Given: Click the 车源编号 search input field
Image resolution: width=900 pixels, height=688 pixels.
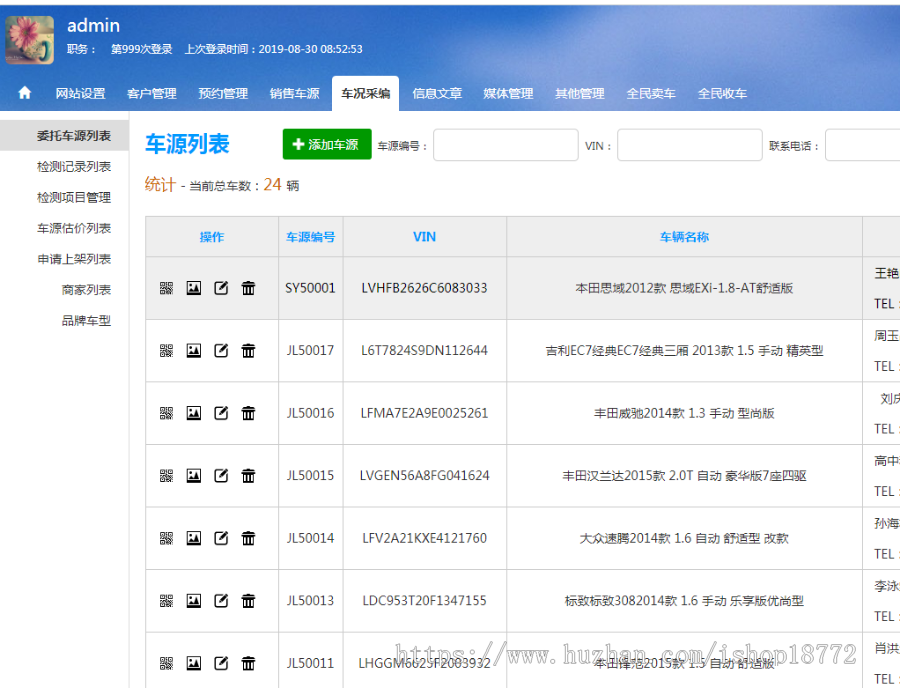Looking at the screenshot, I should tap(505, 144).
